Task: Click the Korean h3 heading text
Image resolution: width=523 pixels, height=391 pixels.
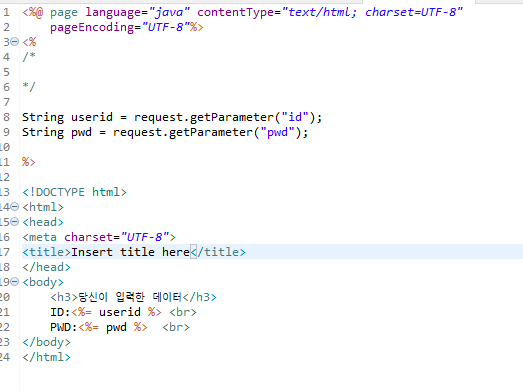Action: click(x=130, y=297)
